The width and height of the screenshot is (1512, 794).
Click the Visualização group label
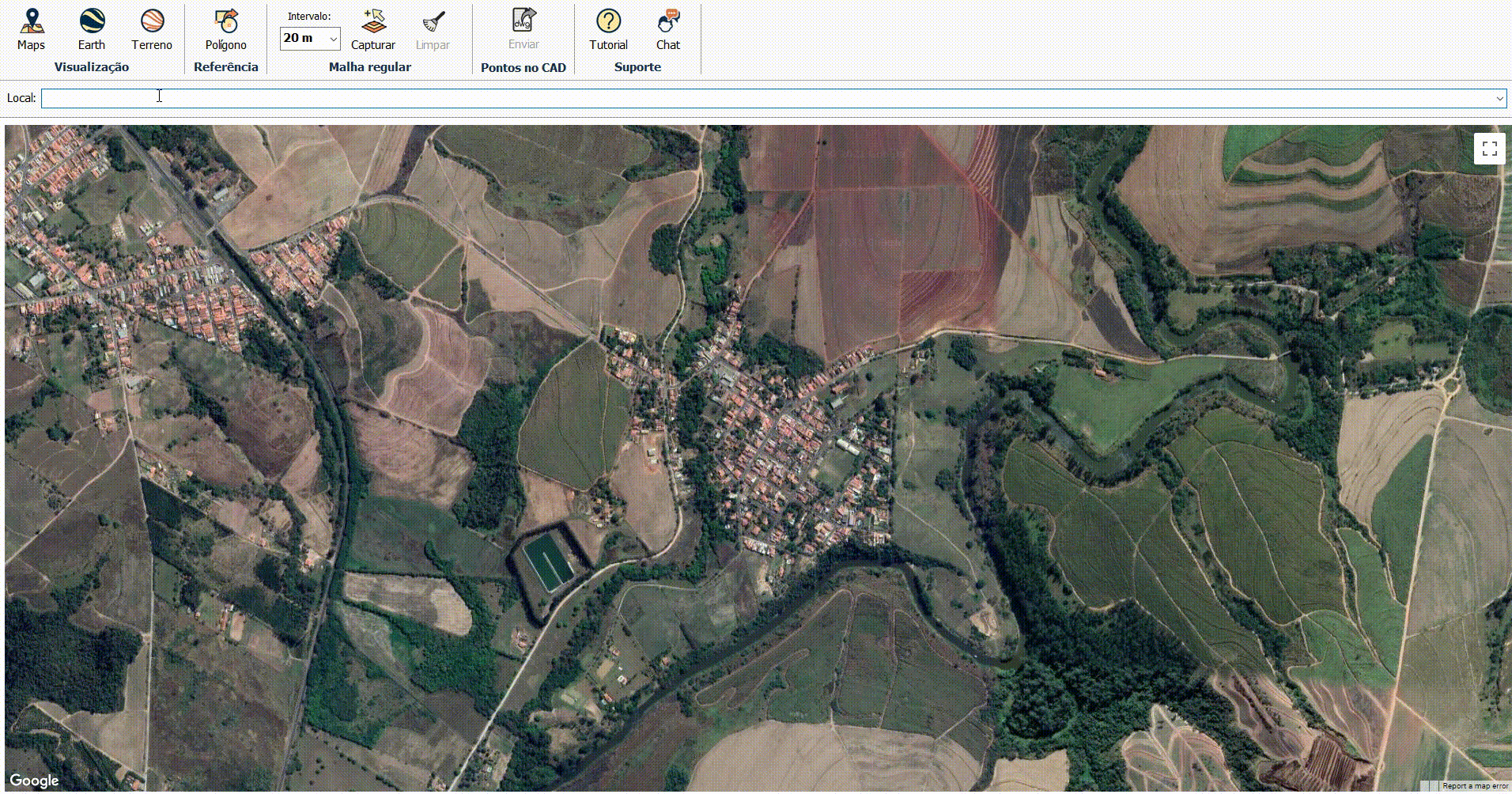tap(91, 67)
